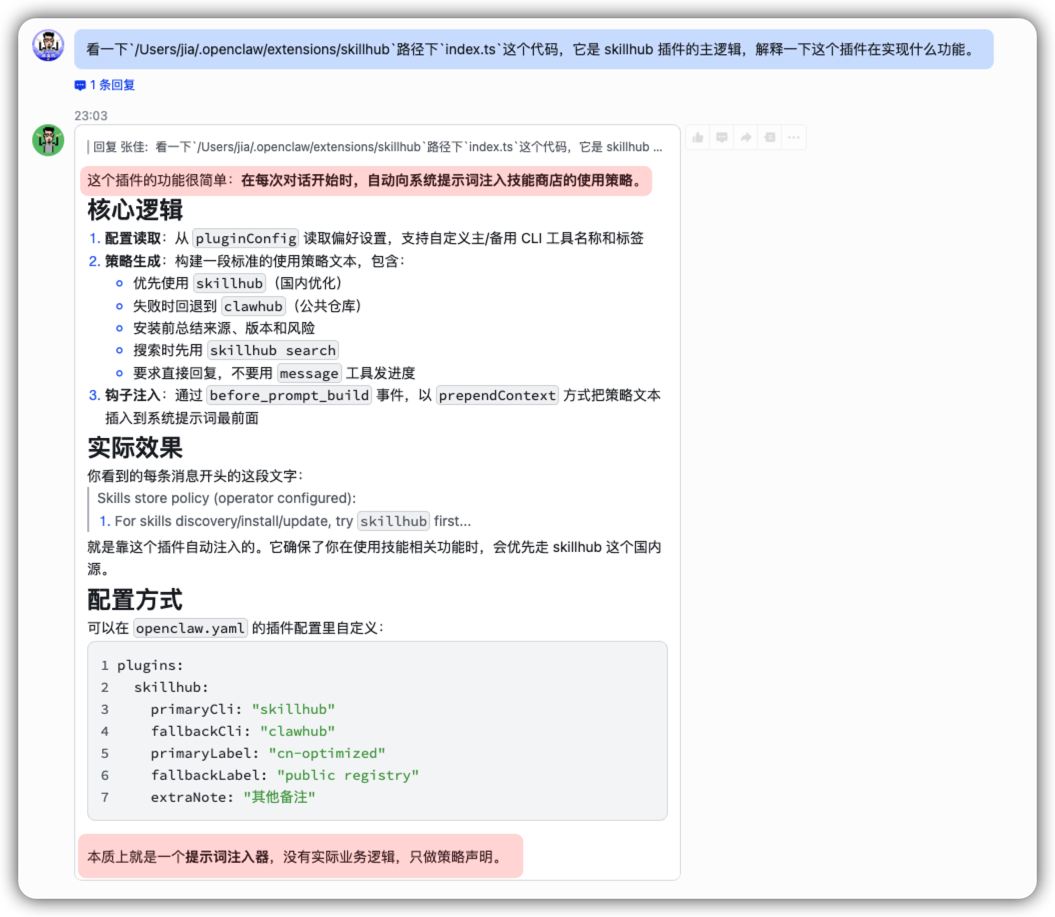The height and width of the screenshot is (917, 1055).
Task: Click the prependContext inline code
Action: [497, 396]
